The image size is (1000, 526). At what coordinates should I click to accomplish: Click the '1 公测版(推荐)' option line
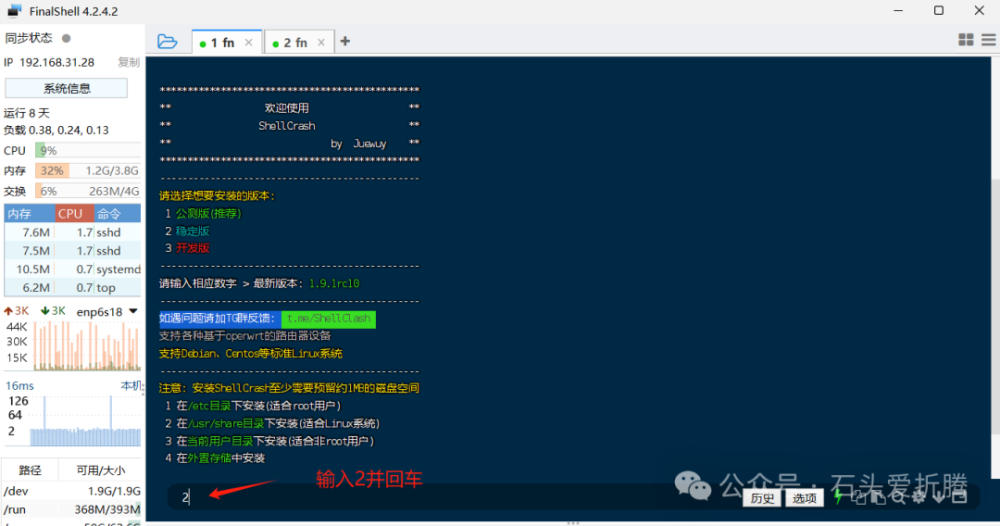point(203,214)
